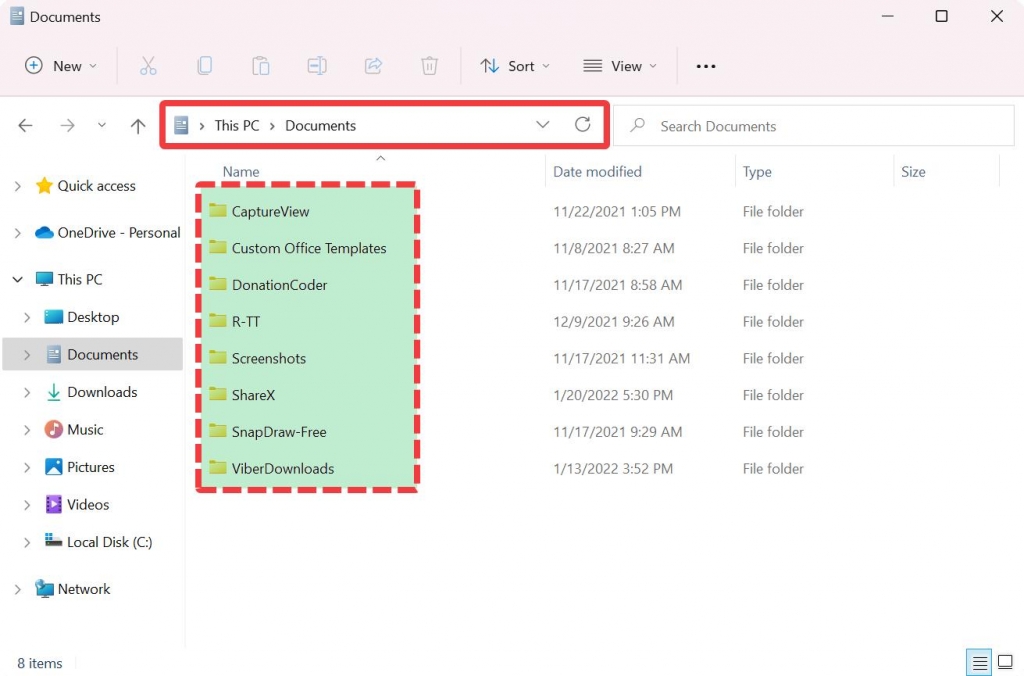Open the View options dropdown
The image size is (1024, 676).
pos(620,66)
